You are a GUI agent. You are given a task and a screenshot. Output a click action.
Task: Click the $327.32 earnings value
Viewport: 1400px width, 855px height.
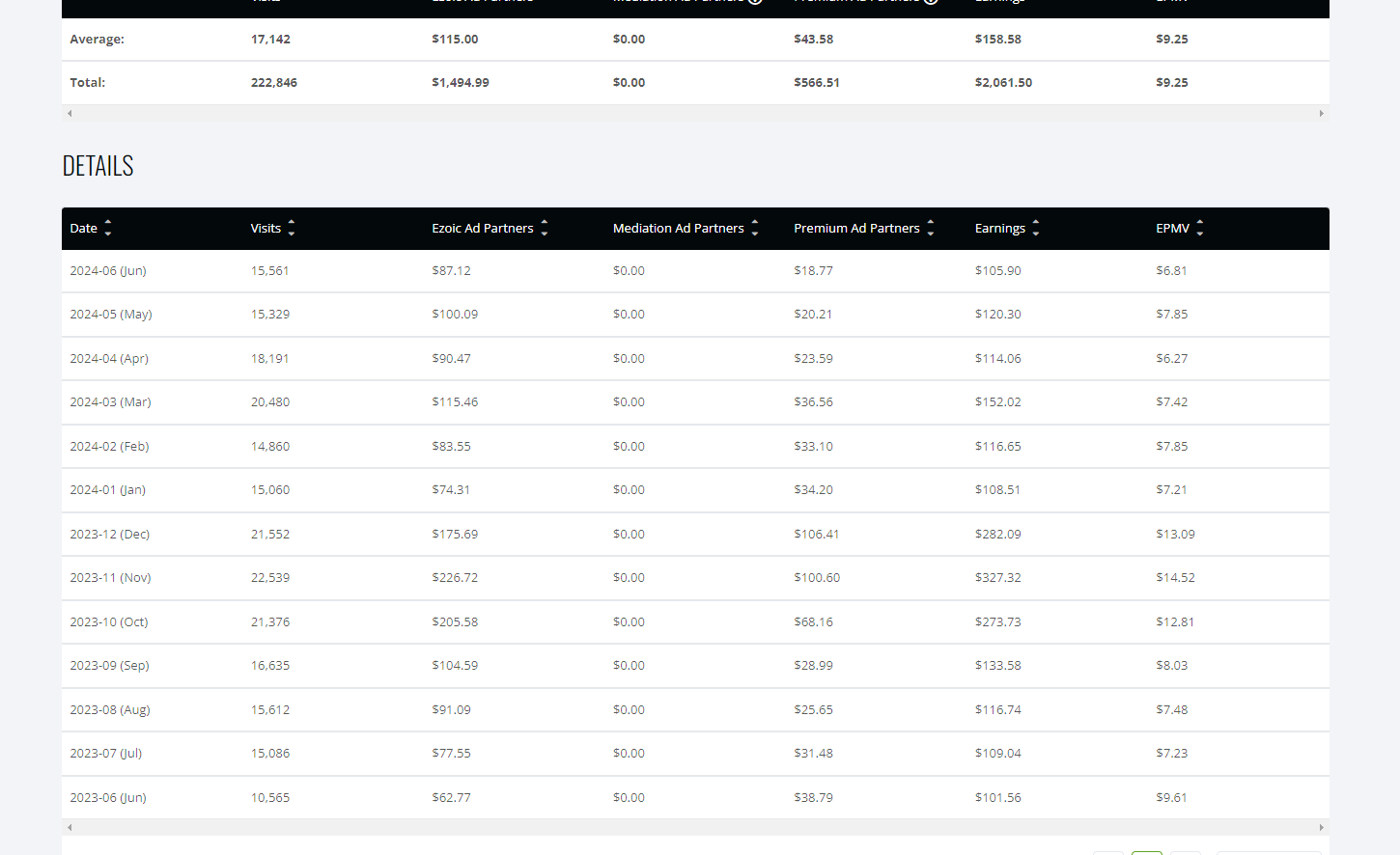(x=998, y=578)
